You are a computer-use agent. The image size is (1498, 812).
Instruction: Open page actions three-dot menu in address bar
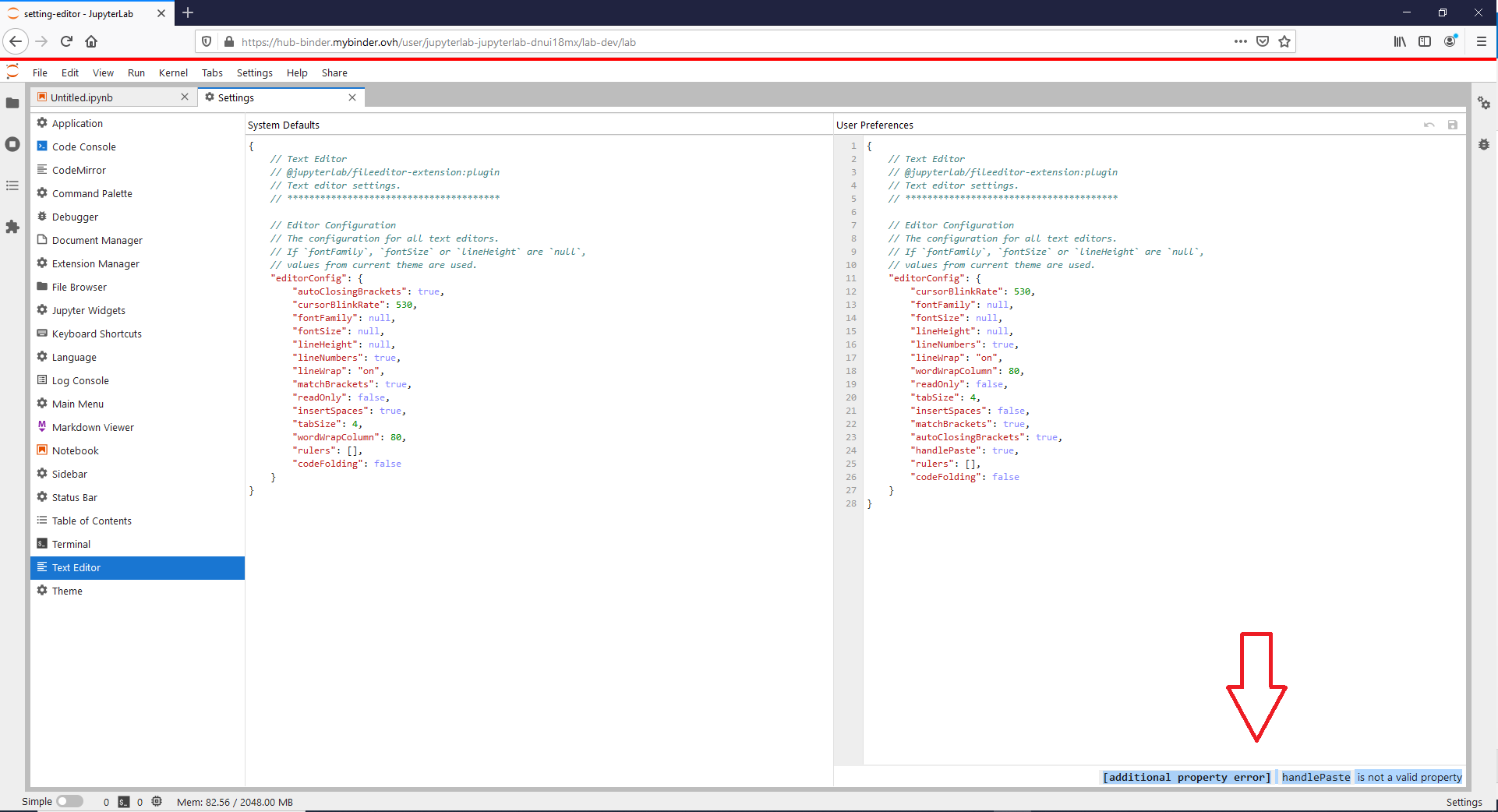pyautogui.click(x=1241, y=42)
